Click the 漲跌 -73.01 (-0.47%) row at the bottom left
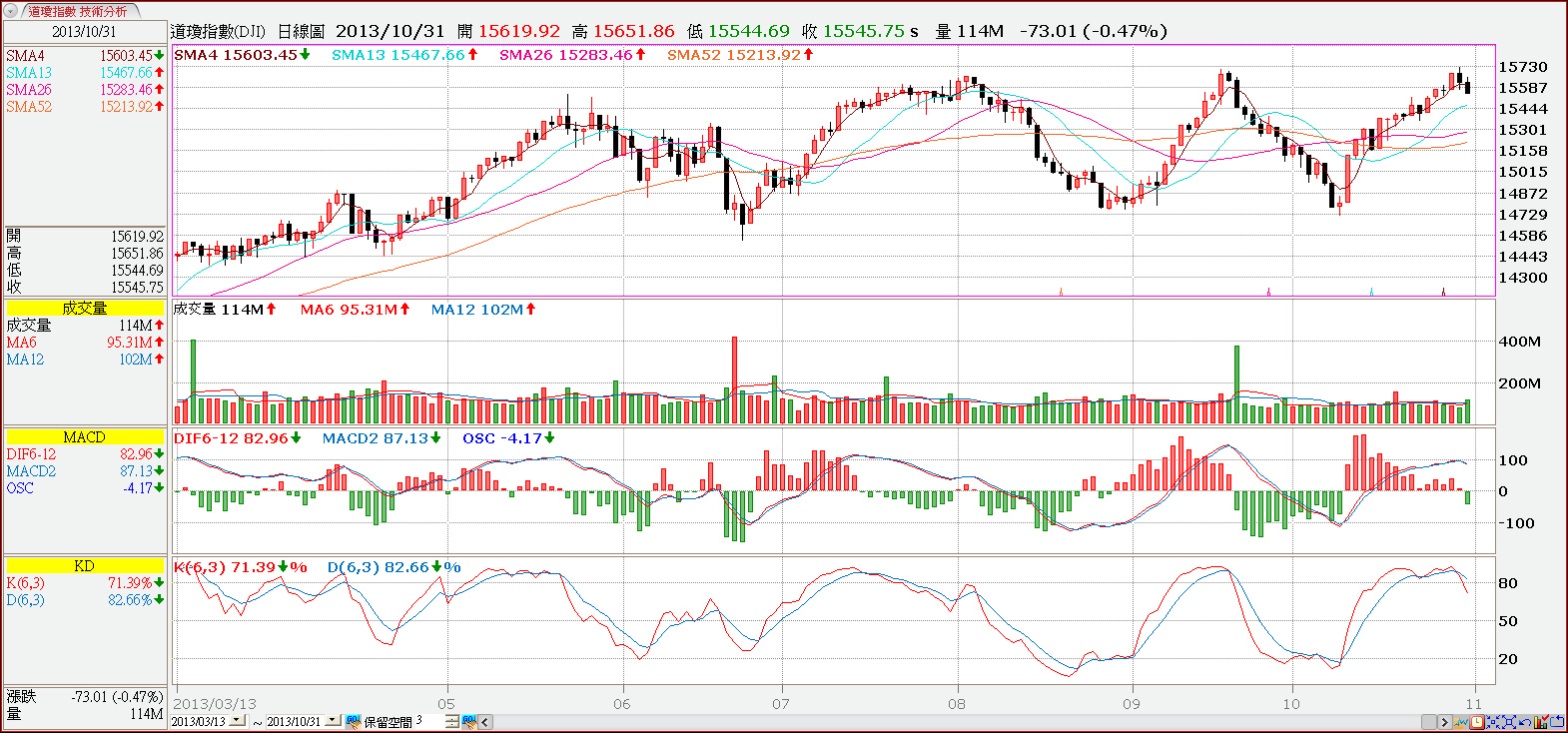 pyautogui.click(x=84, y=697)
